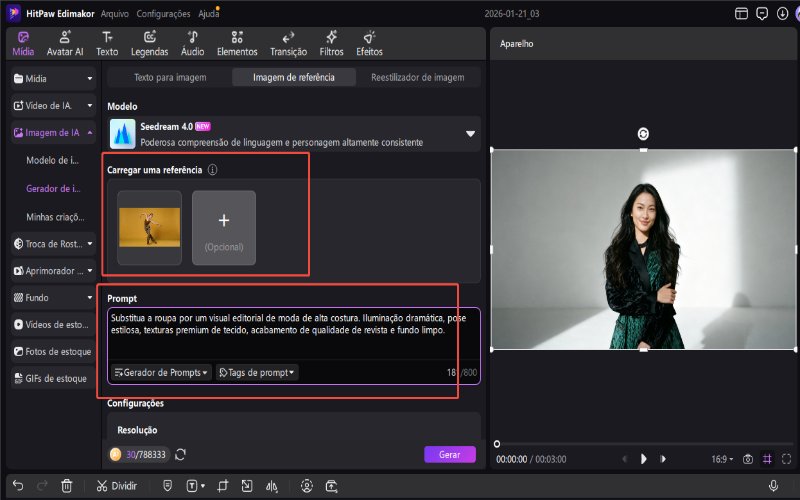This screenshot has height=500, width=800.
Task: Click the info icon beside Carregar uma referência
Action: pyautogui.click(x=213, y=170)
